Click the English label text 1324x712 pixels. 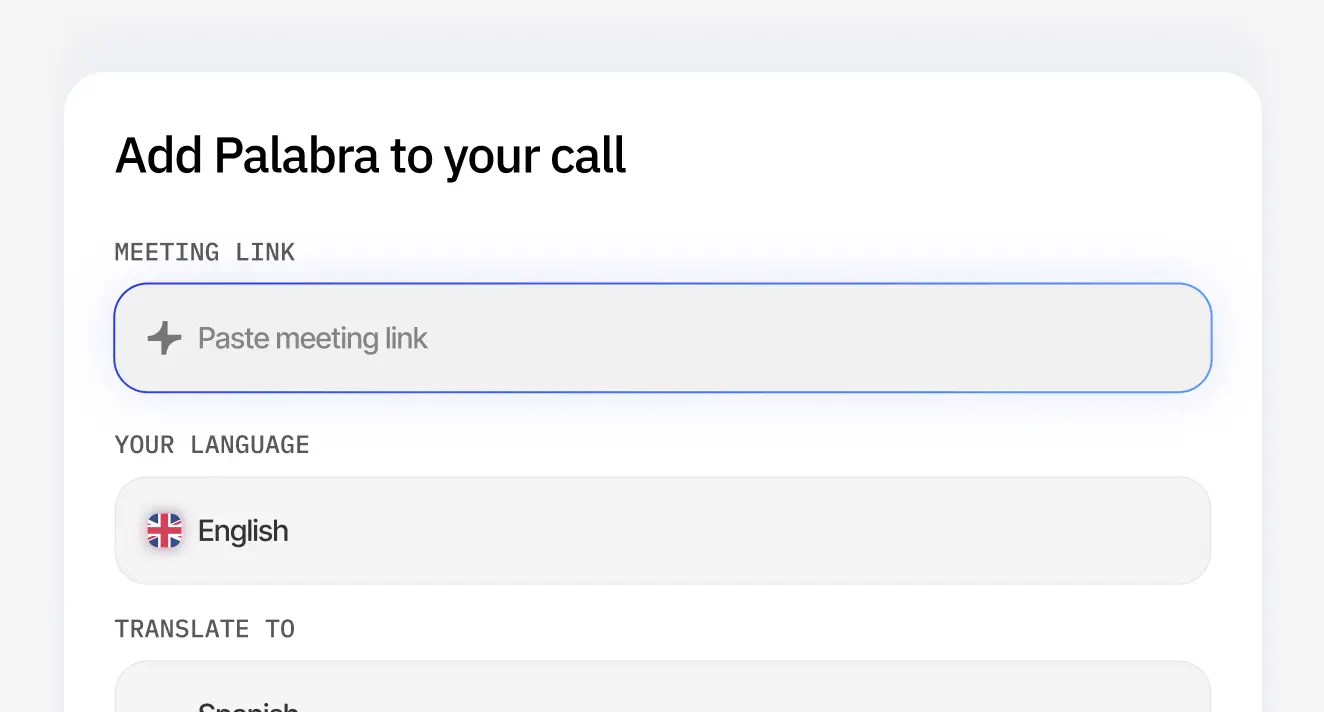pos(243,530)
